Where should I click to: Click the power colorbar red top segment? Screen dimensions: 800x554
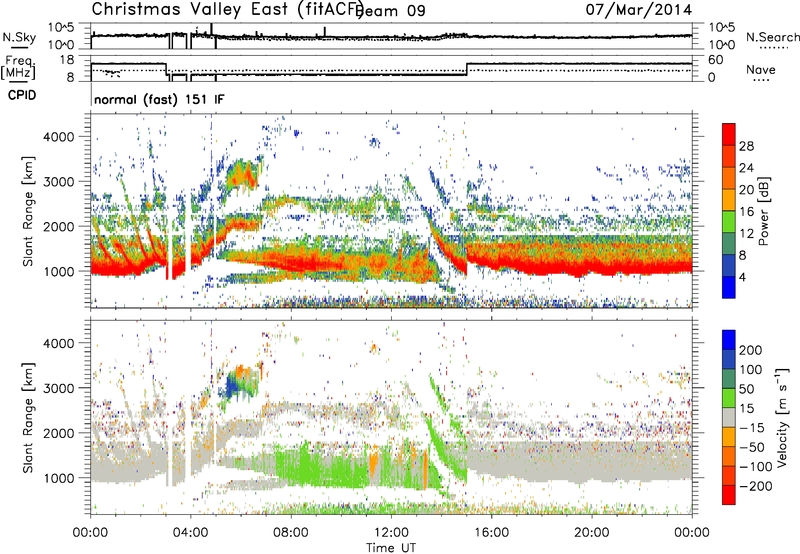[729, 134]
